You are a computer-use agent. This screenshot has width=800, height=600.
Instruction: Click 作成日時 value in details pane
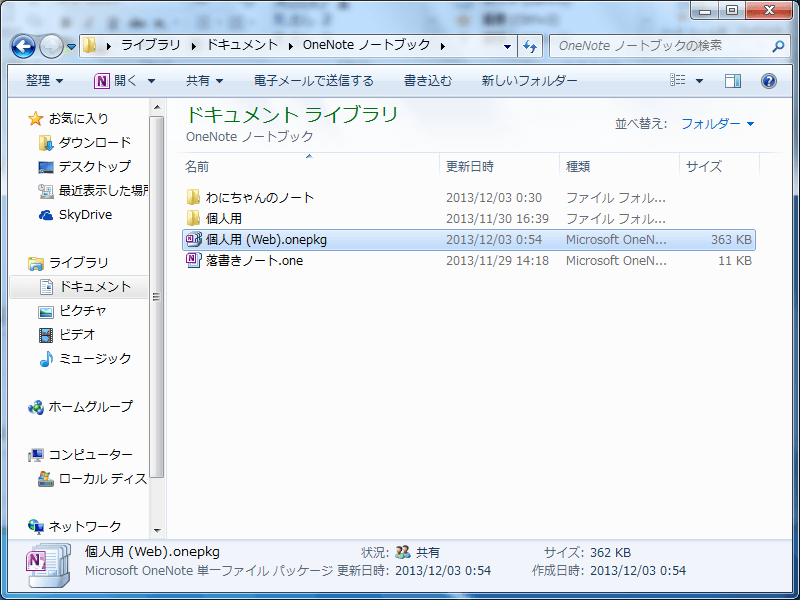[638, 570]
